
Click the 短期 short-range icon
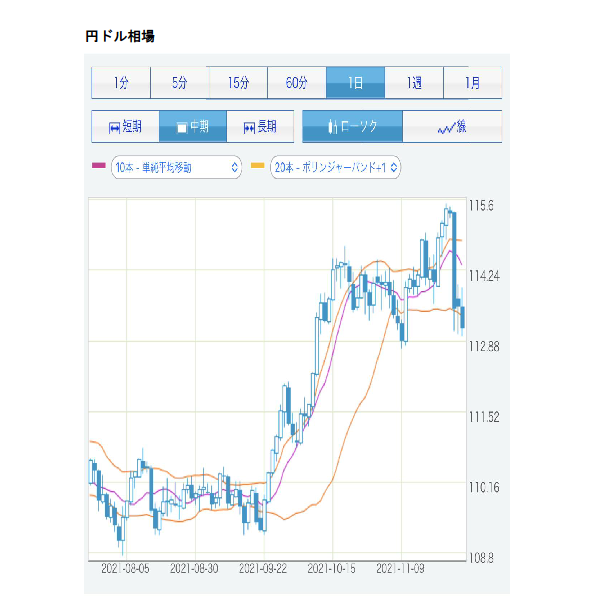tap(114, 128)
